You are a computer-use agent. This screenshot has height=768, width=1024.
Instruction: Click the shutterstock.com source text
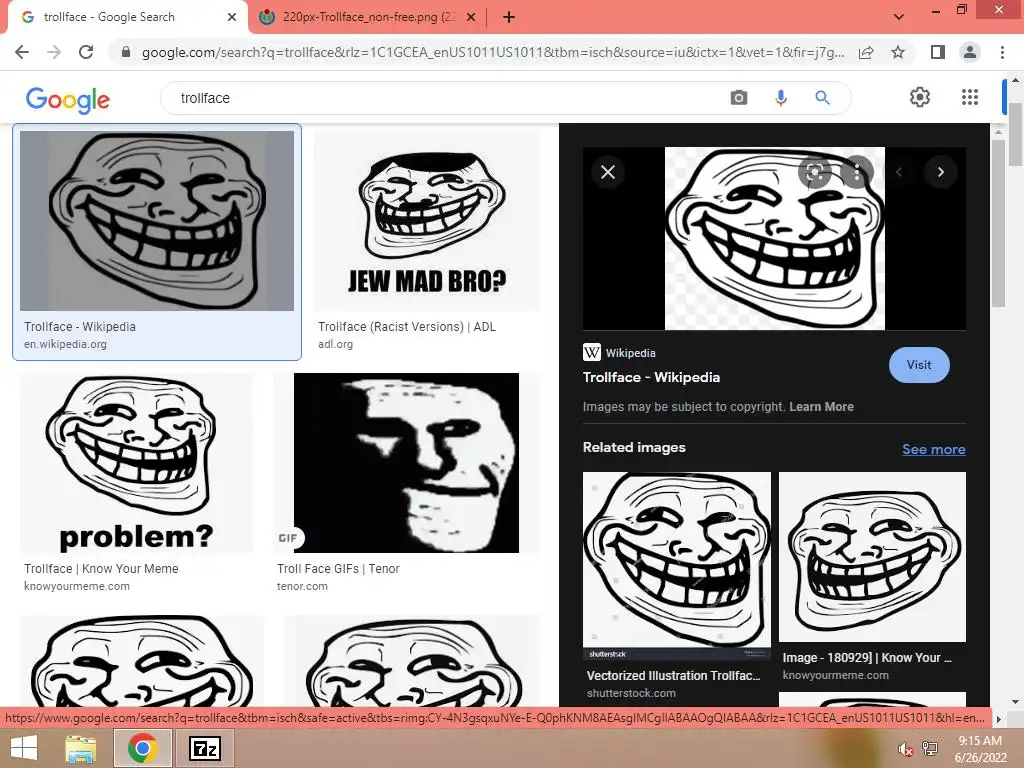tap(631, 694)
